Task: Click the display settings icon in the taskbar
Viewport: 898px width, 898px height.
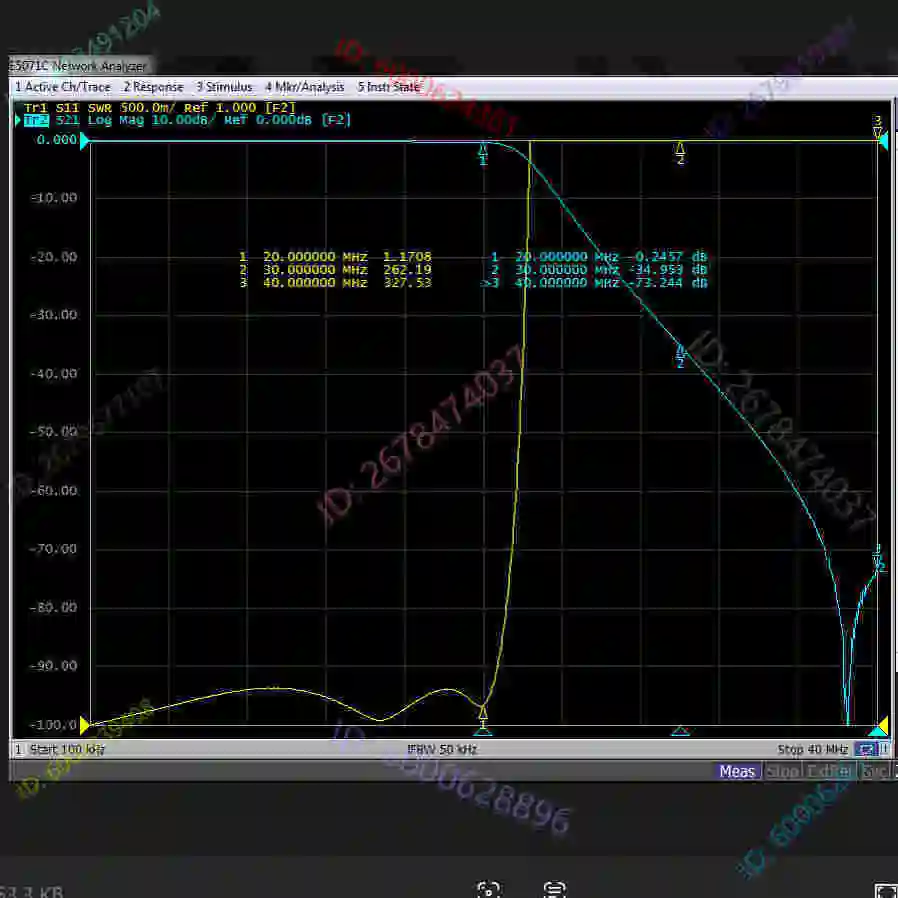Action: pyautogui.click(x=552, y=889)
